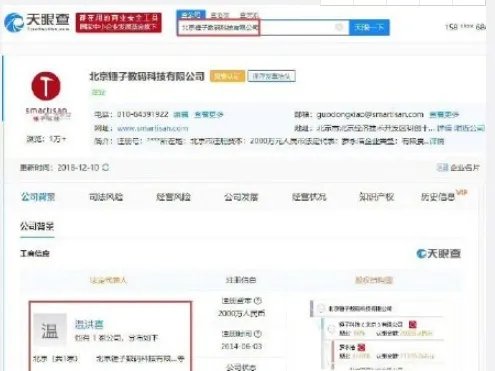Screen dimensions: 495x371
Task: Click the guodongxiao@smartisan.com email address
Action: tap(370, 114)
